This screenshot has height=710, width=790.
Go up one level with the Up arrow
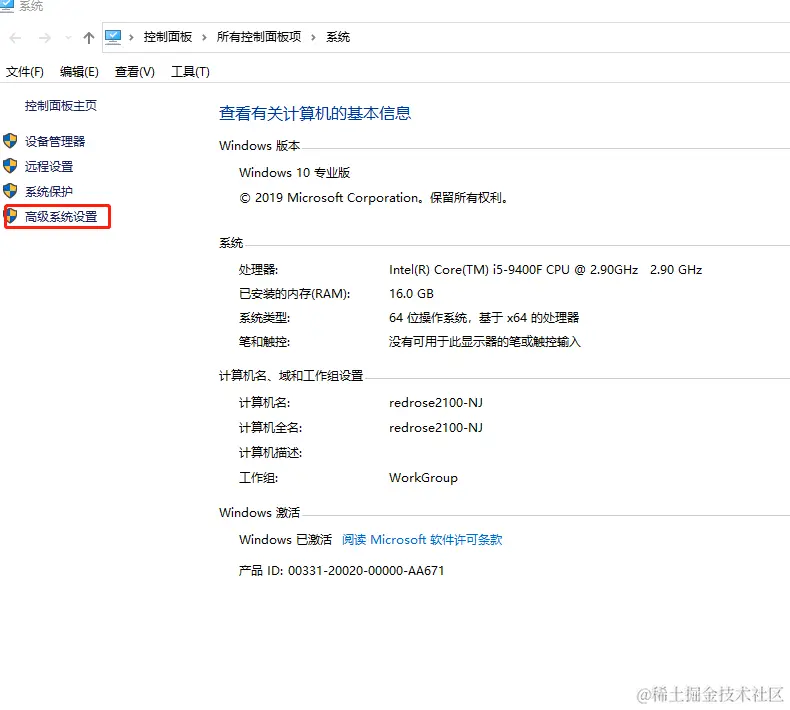click(89, 38)
